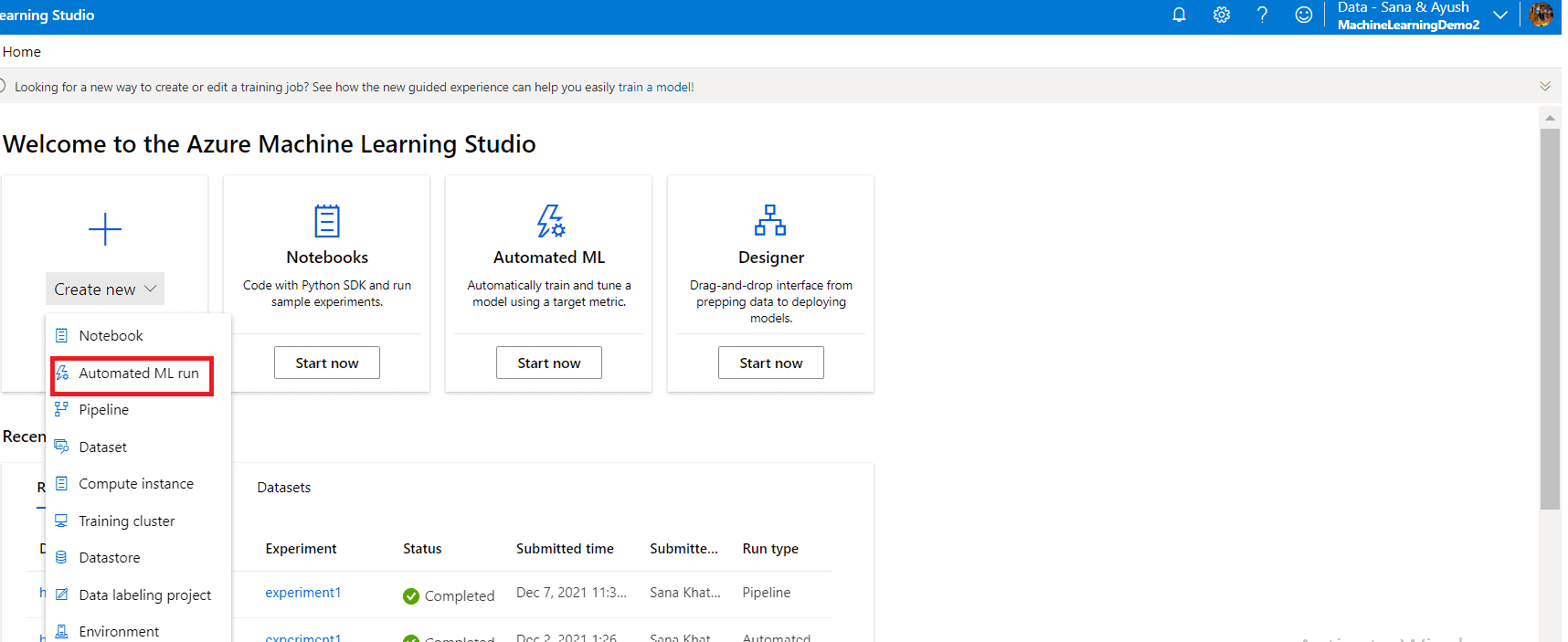
Task: Start now on Automated ML card
Action: pos(549,363)
